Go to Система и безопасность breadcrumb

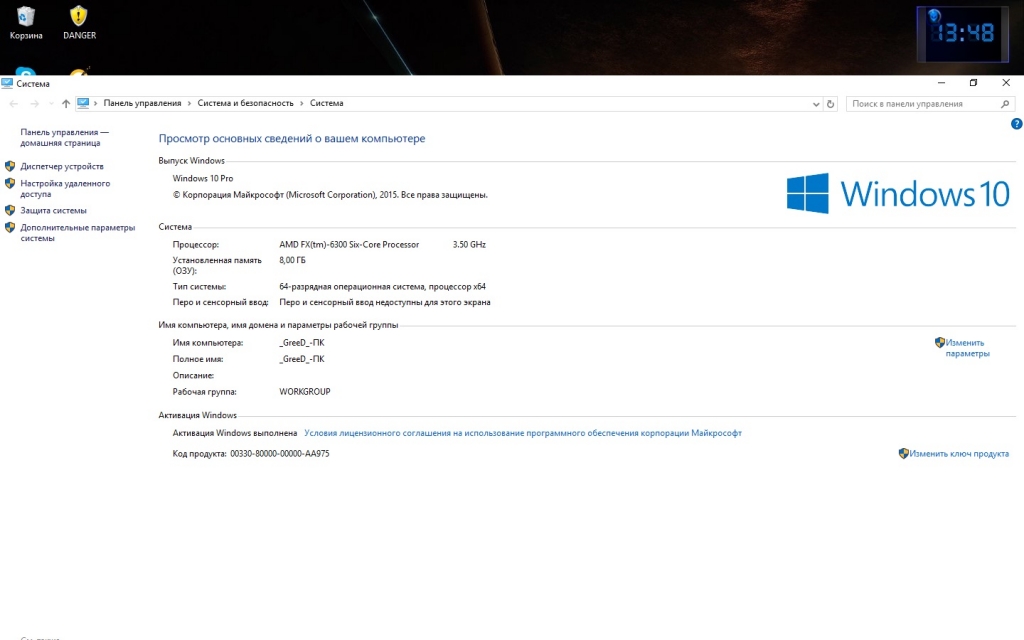click(x=245, y=103)
